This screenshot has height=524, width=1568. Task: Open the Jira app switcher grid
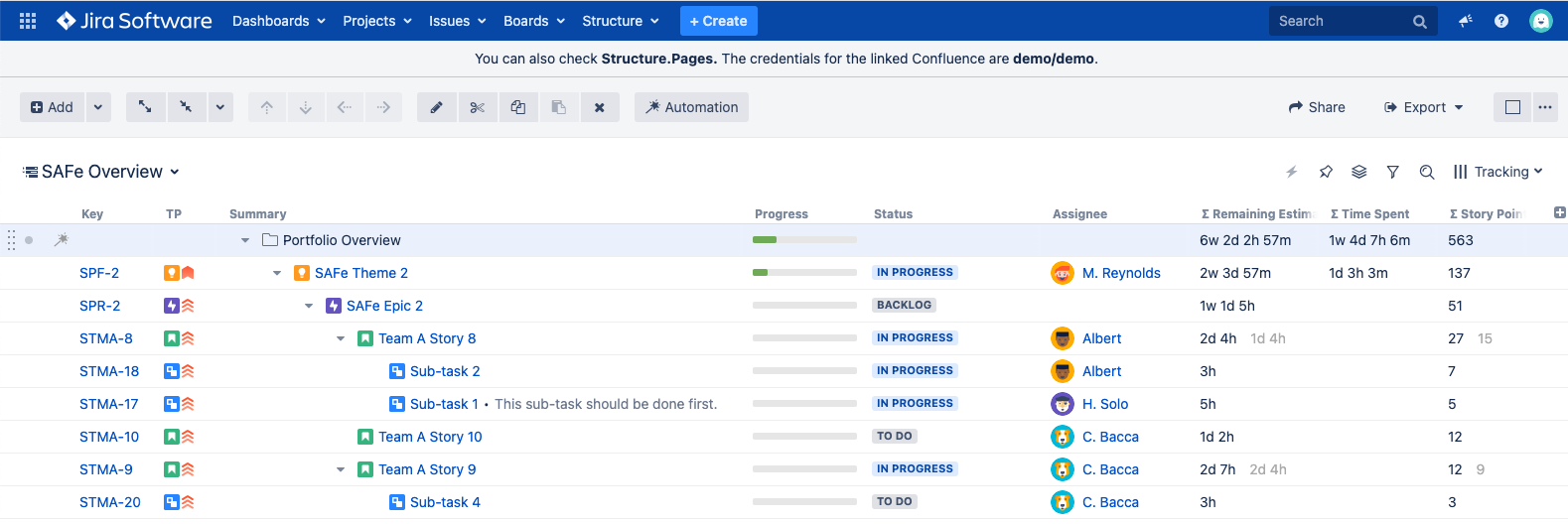pyautogui.click(x=28, y=21)
